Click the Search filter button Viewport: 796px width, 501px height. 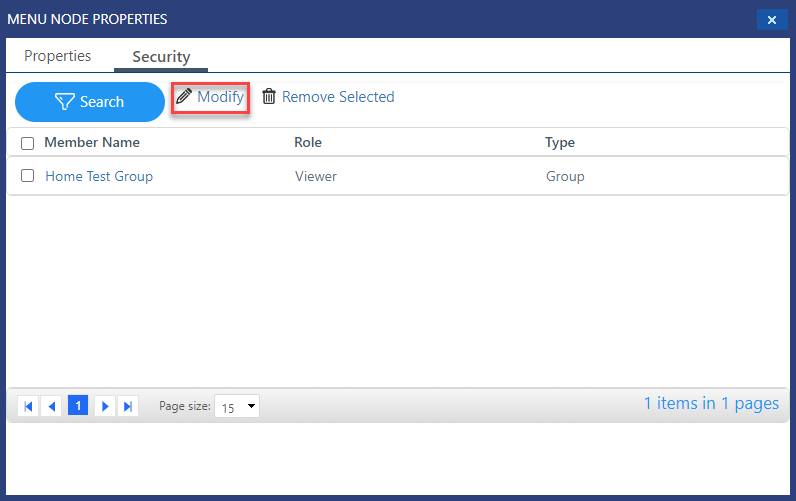(90, 102)
